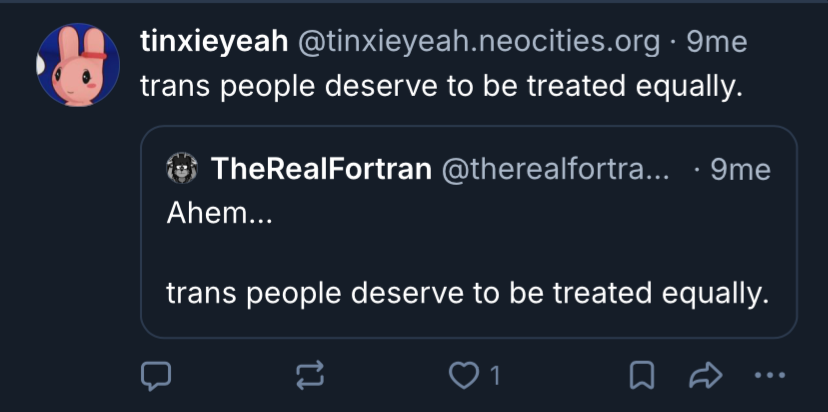Open the three-dot more options menu

(x=770, y=376)
